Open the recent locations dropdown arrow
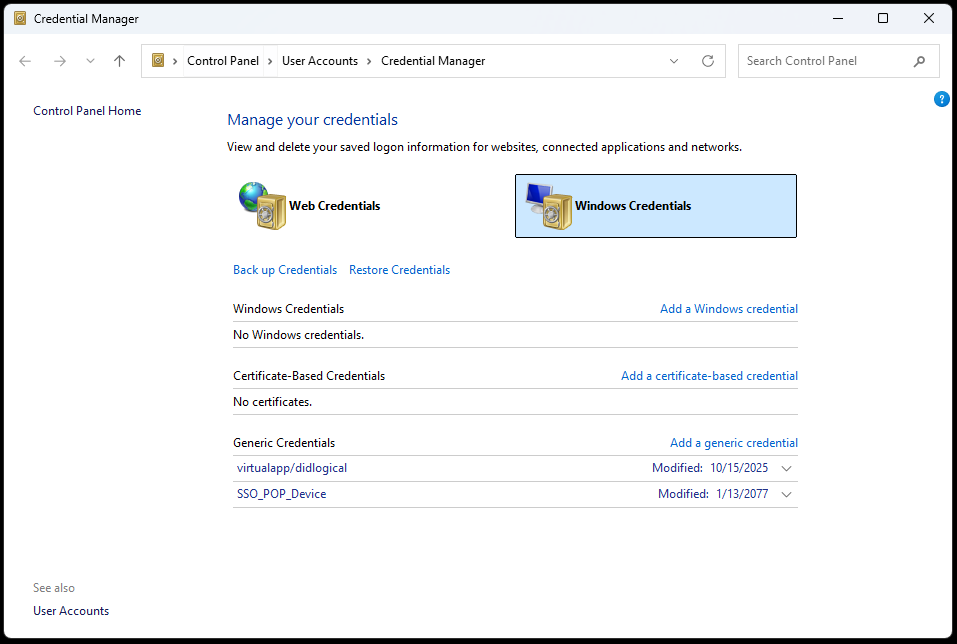The height and width of the screenshot is (644, 957). (x=90, y=61)
